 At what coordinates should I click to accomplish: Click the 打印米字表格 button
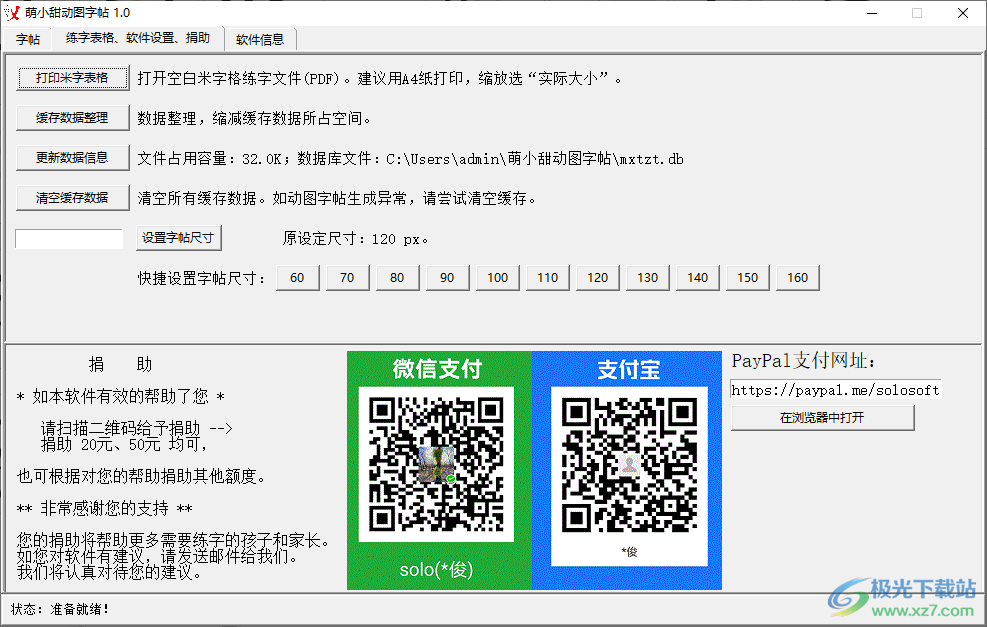(72, 78)
